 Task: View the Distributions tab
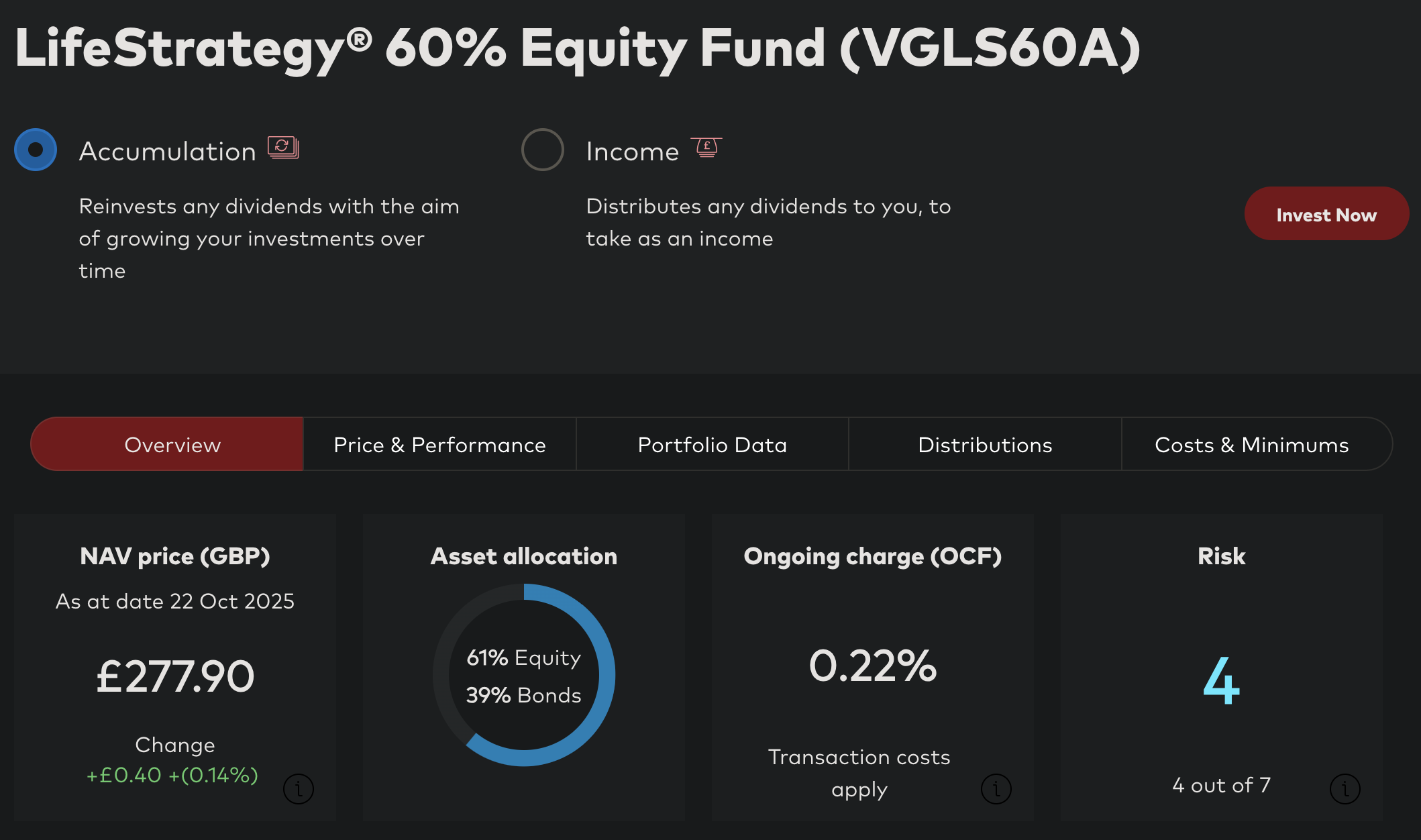coord(985,444)
